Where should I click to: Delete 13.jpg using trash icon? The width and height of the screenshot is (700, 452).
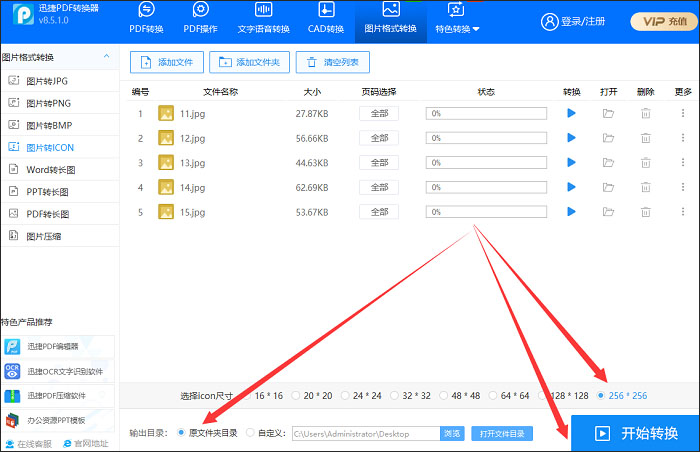(x=646, y=163)
